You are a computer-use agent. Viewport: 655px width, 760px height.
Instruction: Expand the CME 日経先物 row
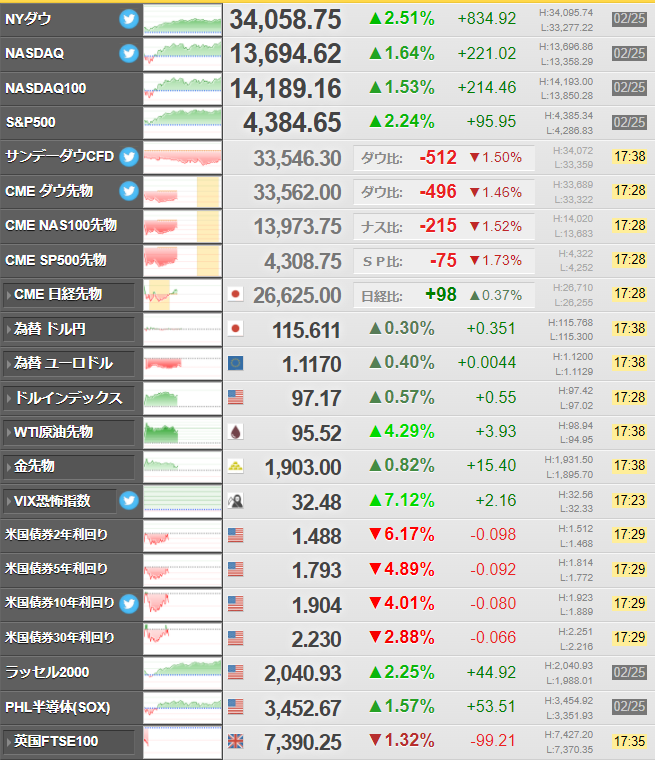68,295
